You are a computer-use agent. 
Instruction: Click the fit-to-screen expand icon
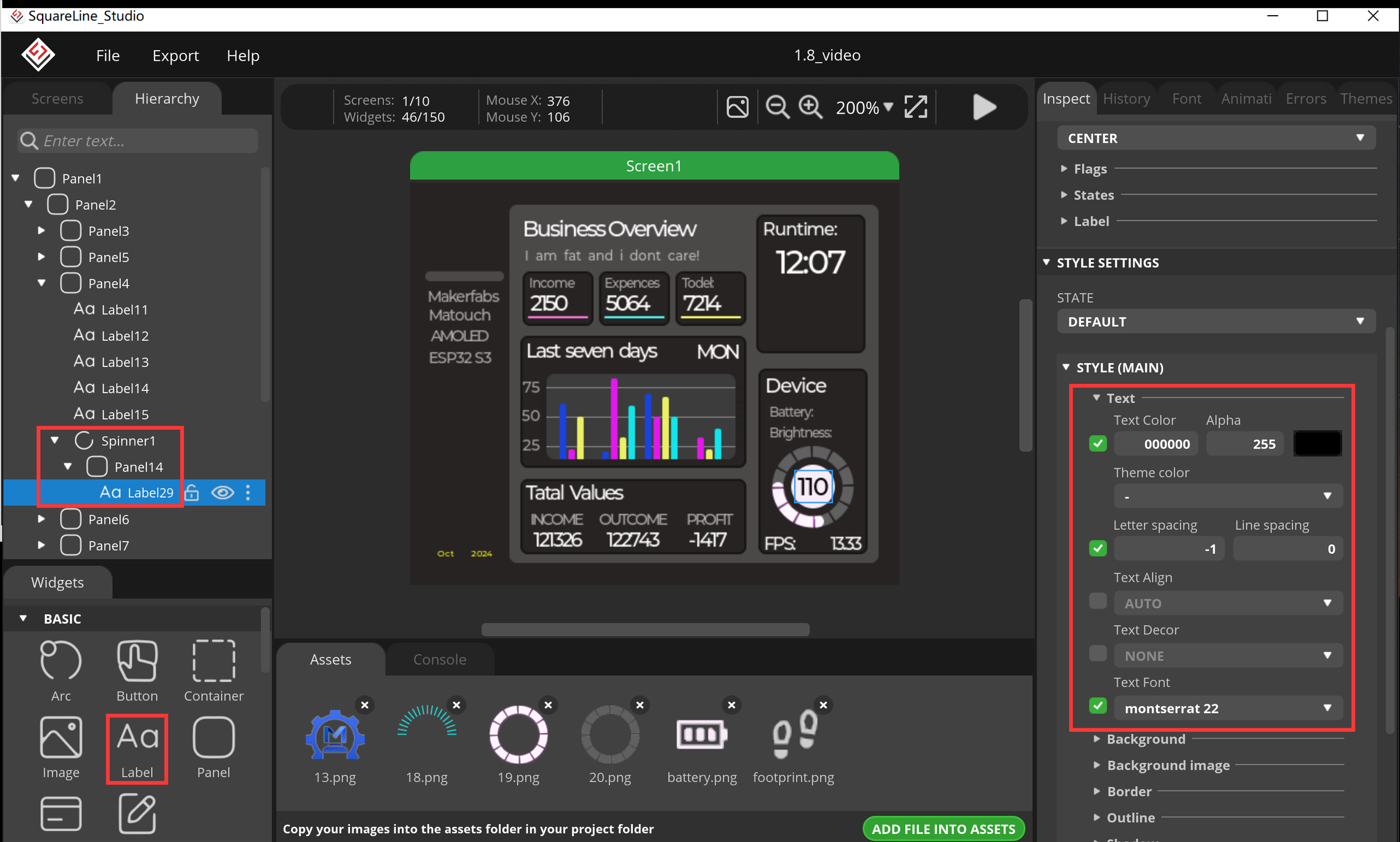click(915, 107)
